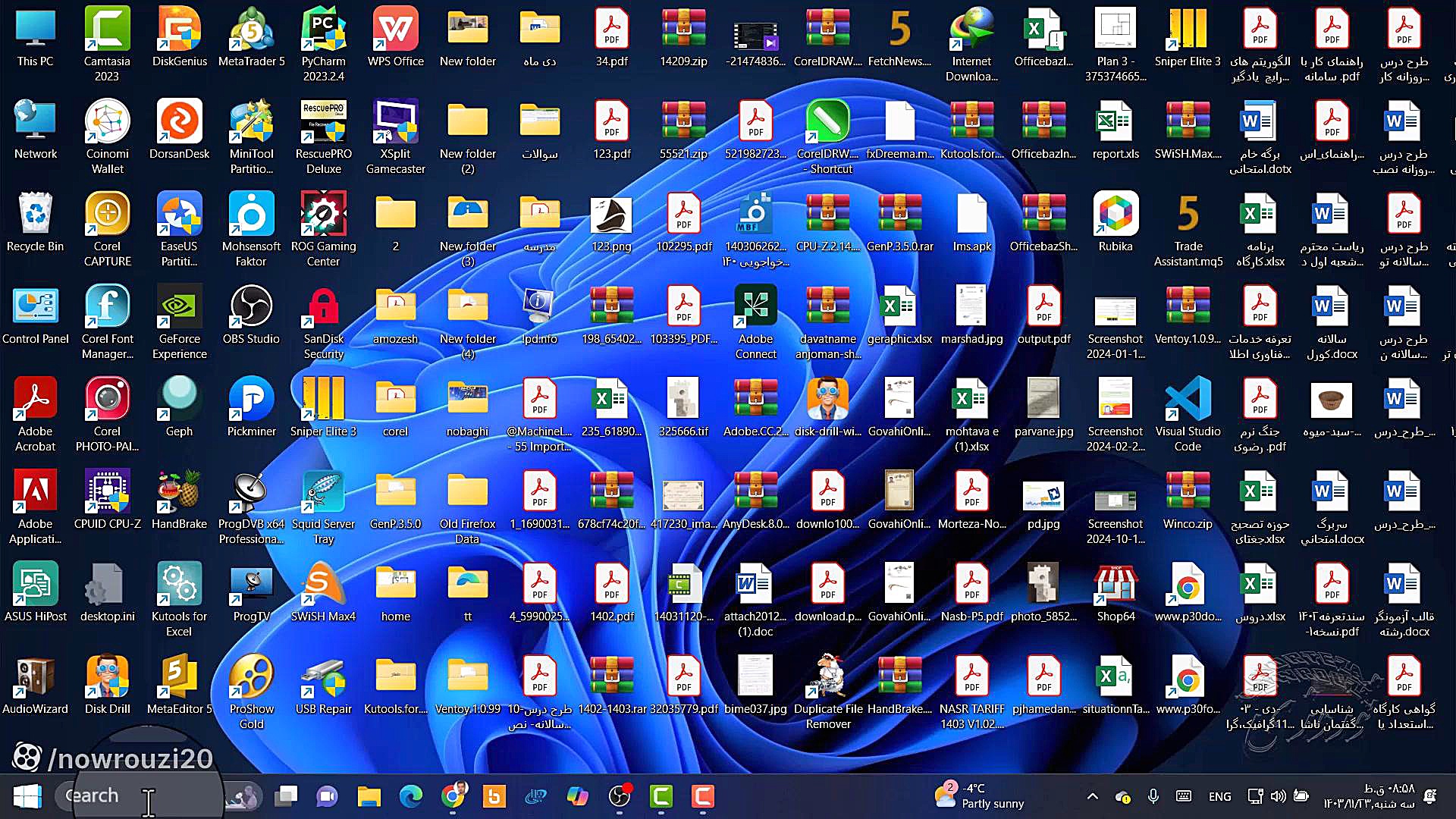This screenshot has height=819, width=1456.
Task: Launch the DiskGenius desktop shortcut
Action: tap(180, 38)
